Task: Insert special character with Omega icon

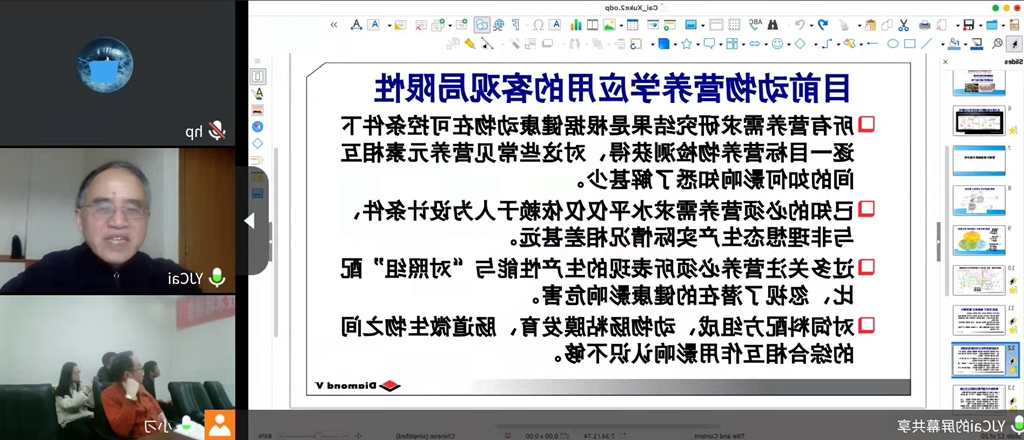Action: tap(538, 25)
